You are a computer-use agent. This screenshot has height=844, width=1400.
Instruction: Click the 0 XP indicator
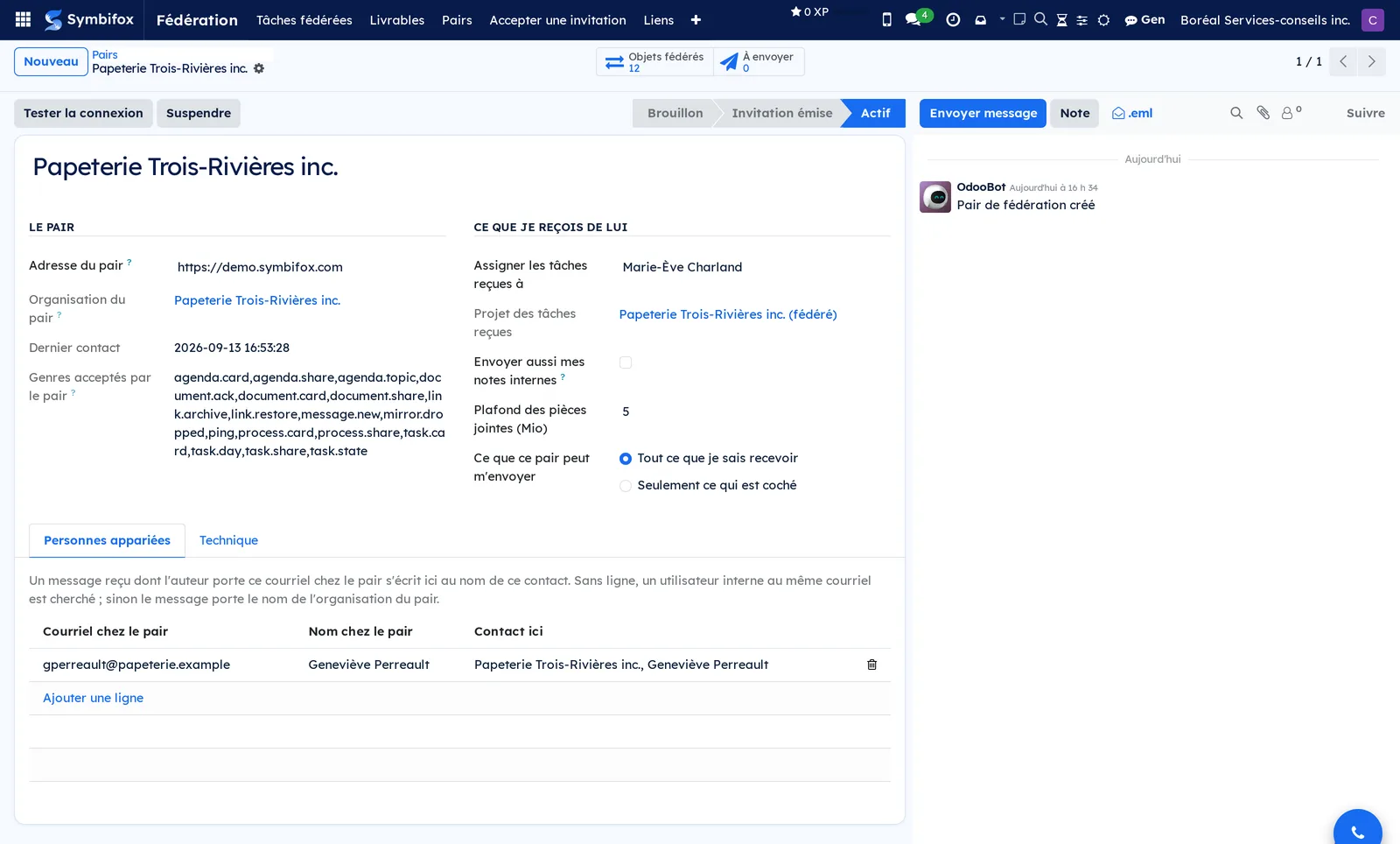coord(808,11)
